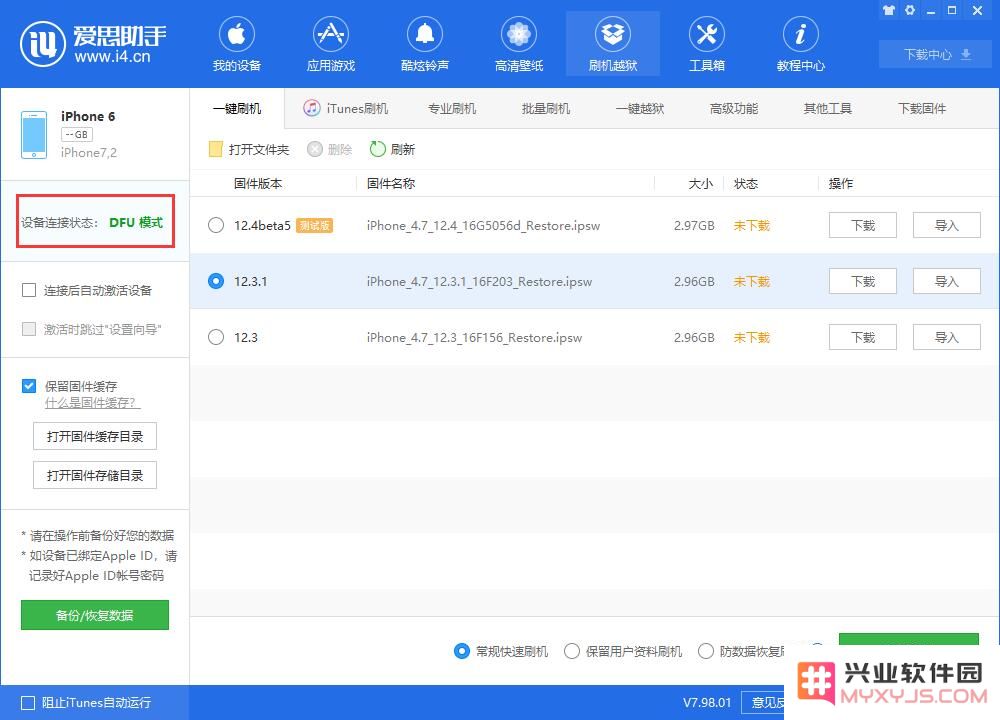Open 工具箱 toolbox section

707,44
